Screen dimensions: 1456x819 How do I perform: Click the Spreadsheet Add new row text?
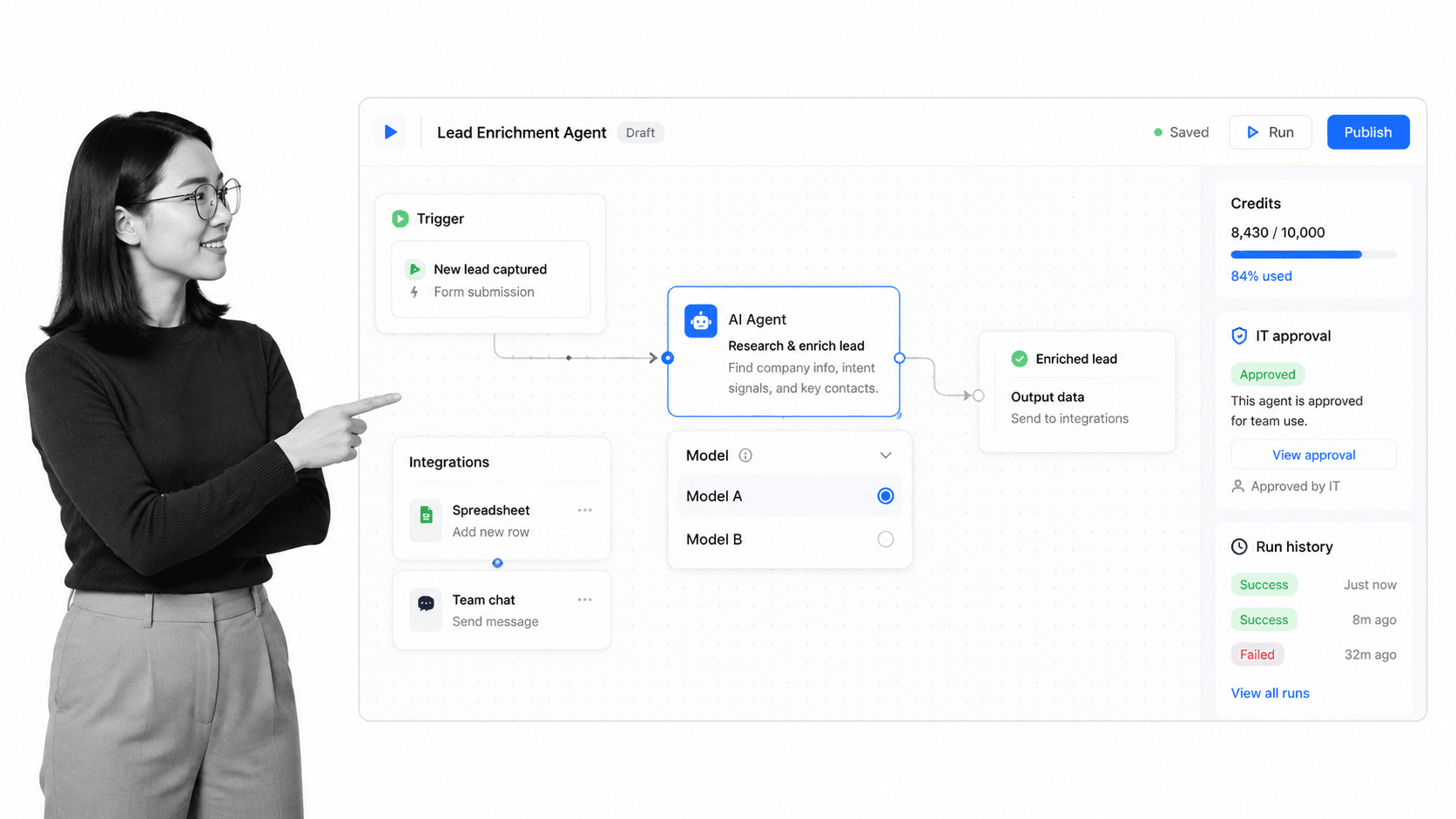490,532
